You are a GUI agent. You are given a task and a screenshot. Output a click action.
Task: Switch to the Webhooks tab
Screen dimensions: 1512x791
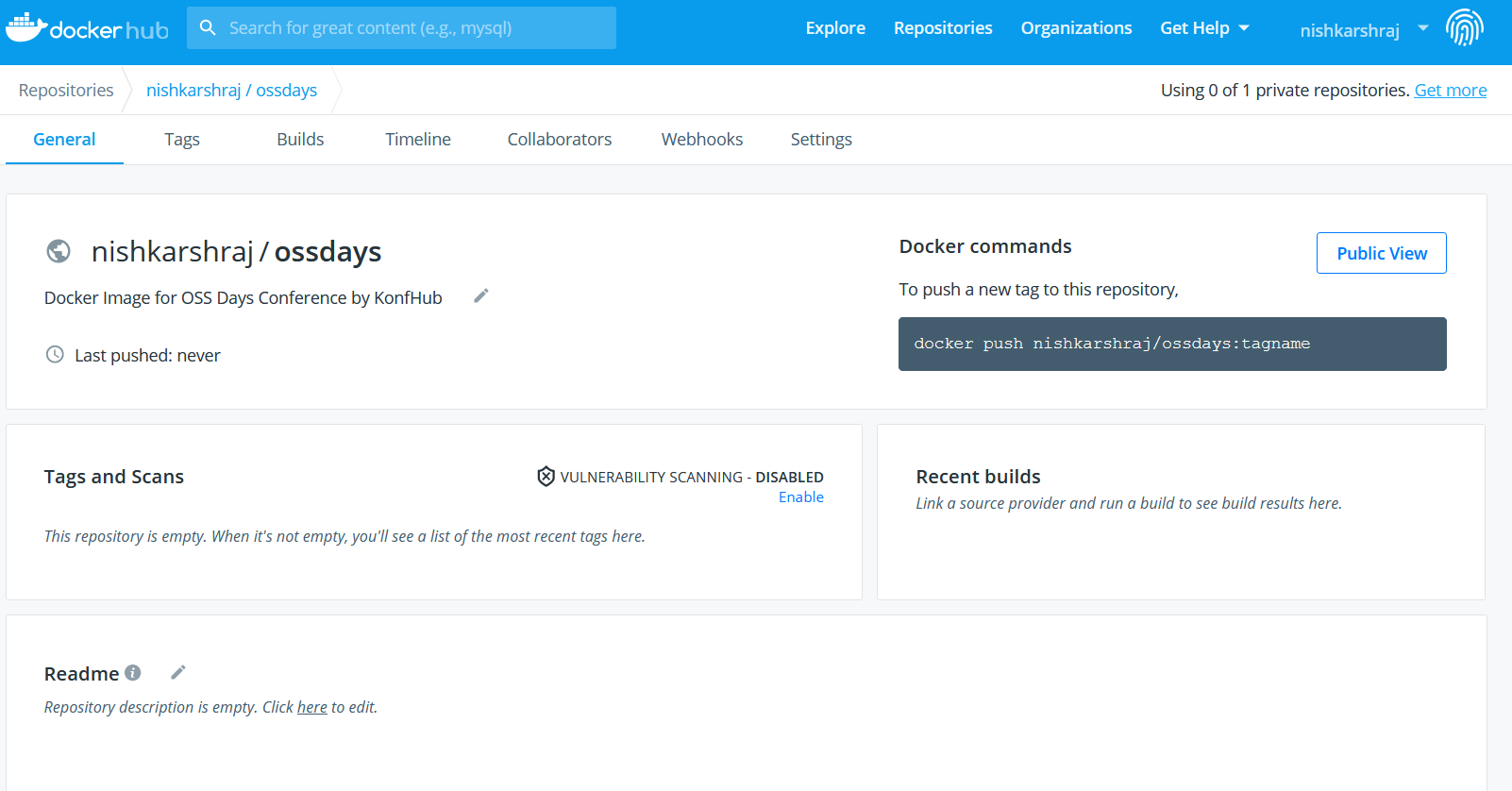702,140
